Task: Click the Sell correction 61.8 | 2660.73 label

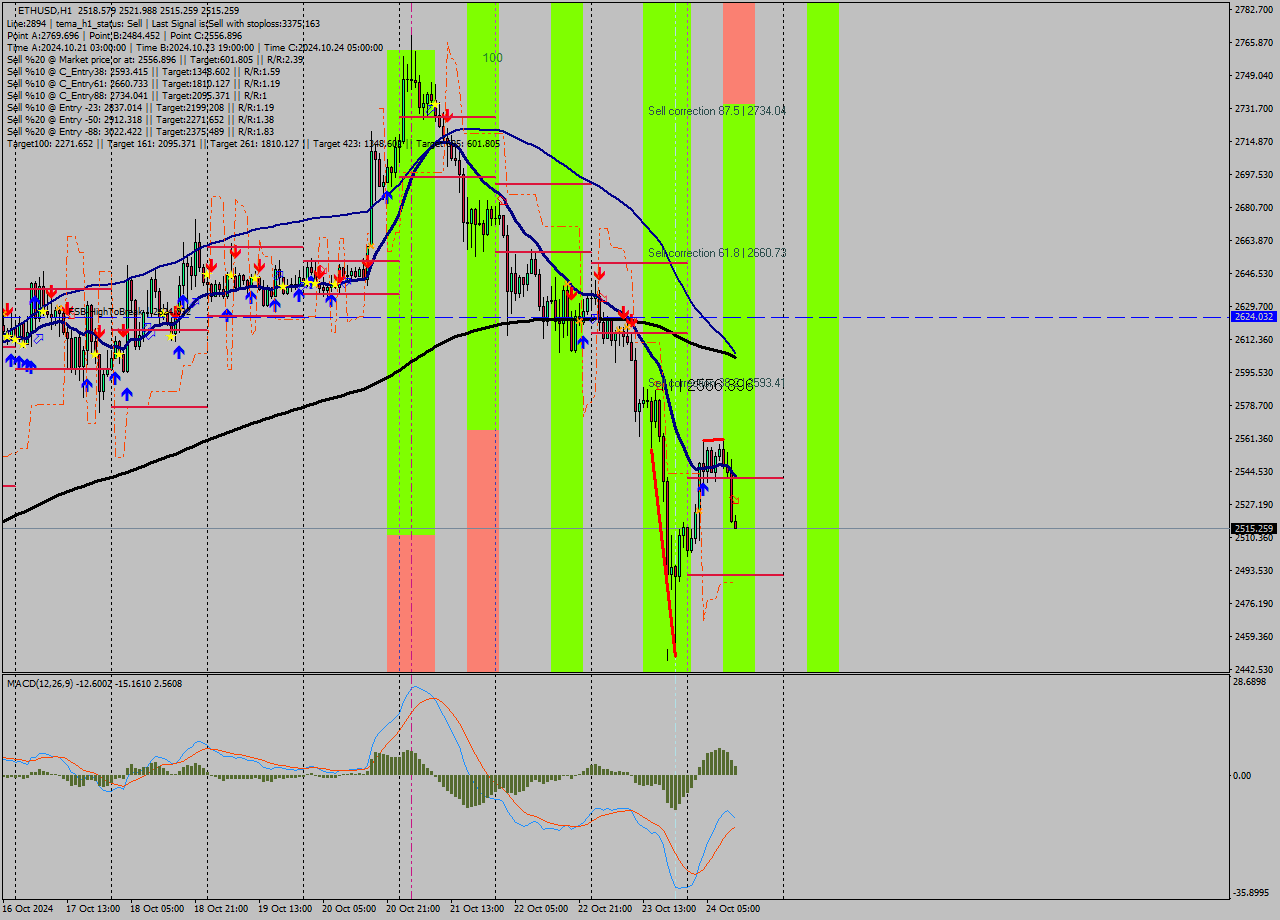Action: 716,253
